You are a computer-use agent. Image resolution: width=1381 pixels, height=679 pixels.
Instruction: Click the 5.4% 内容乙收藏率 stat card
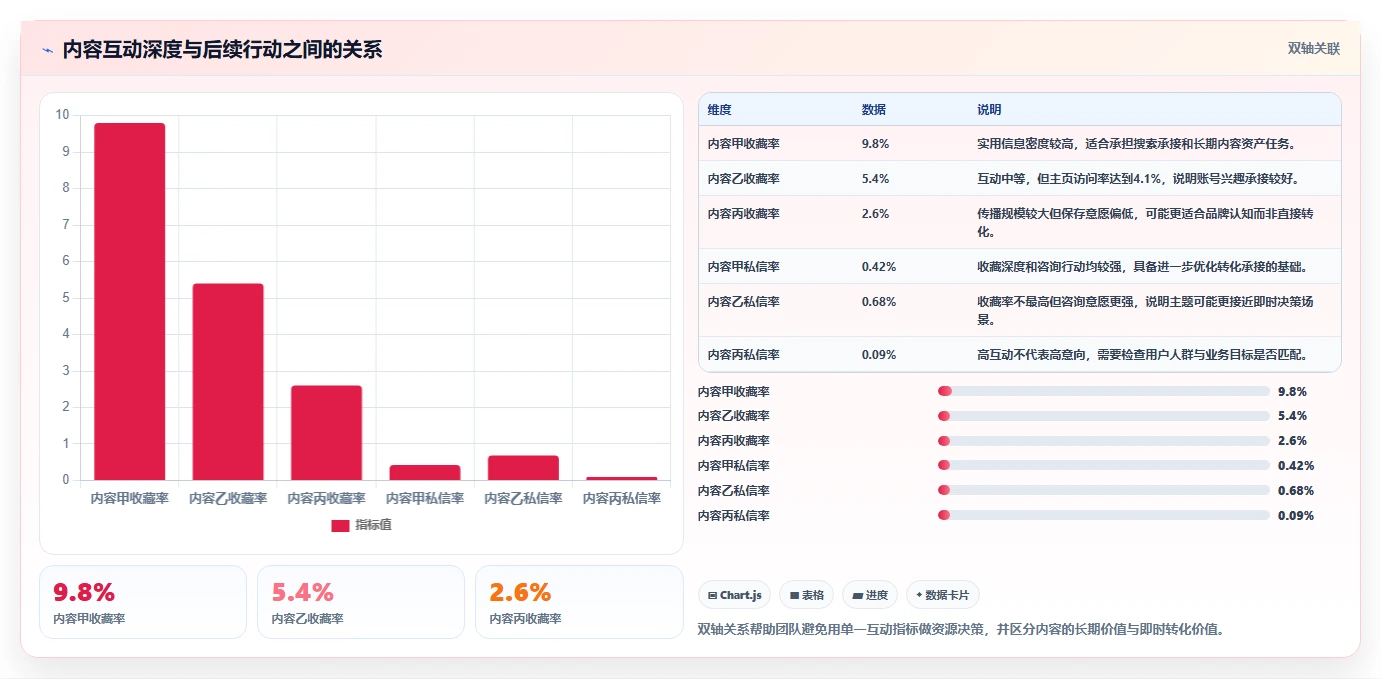361,602
